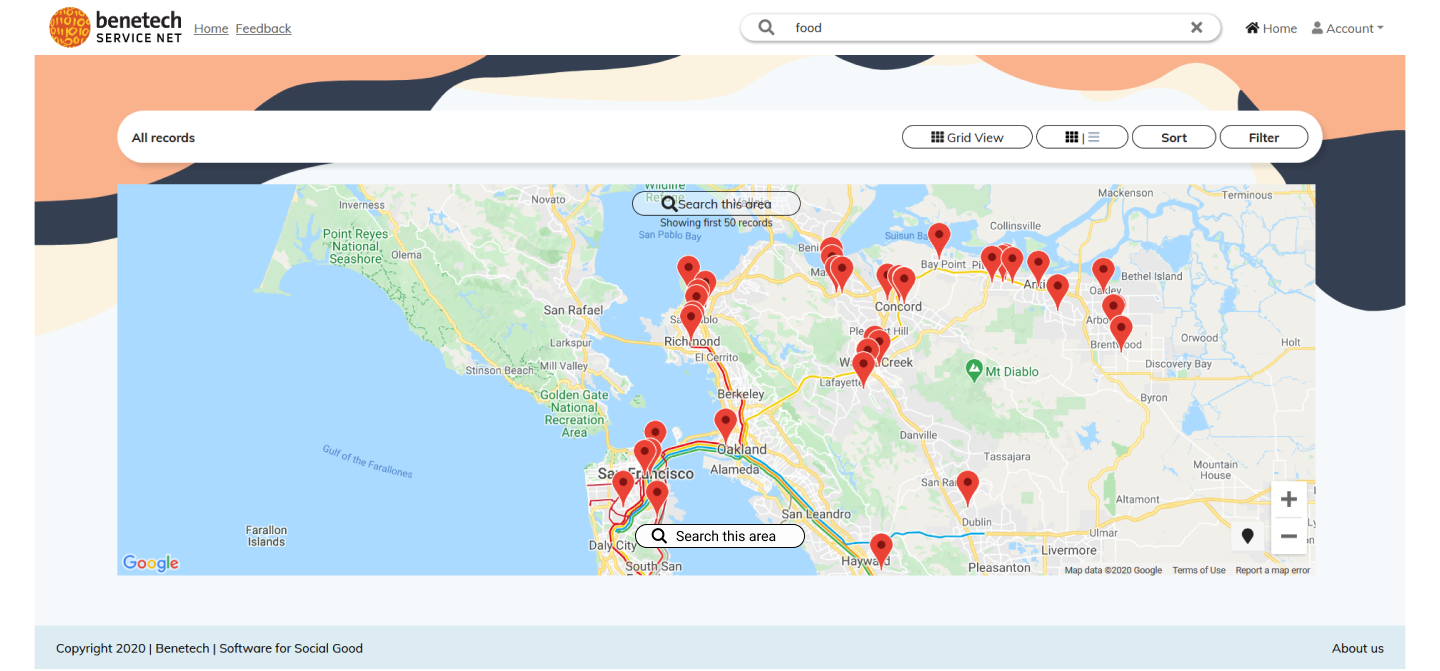Click "Search this area" at the map bottom
This screenshot has width=1440, height=671.
click(x=720, y=536)
